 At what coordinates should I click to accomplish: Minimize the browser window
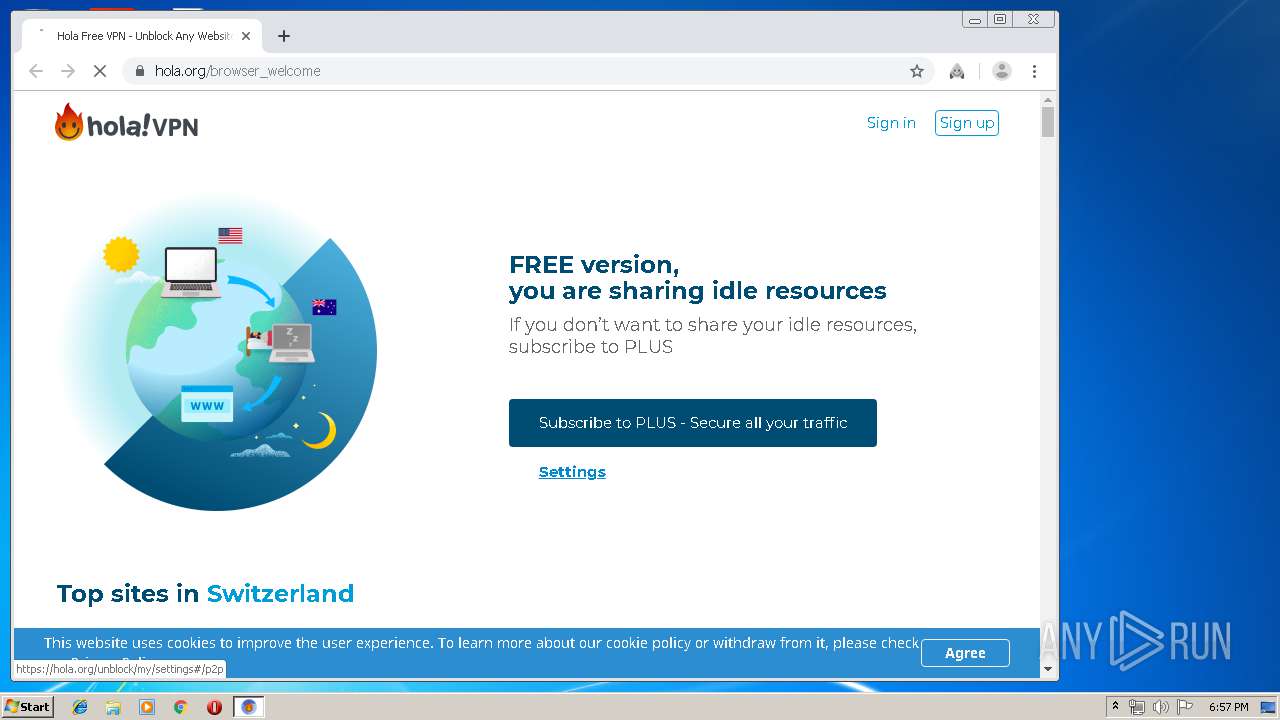pyautogui.click(x=975, y=19)
